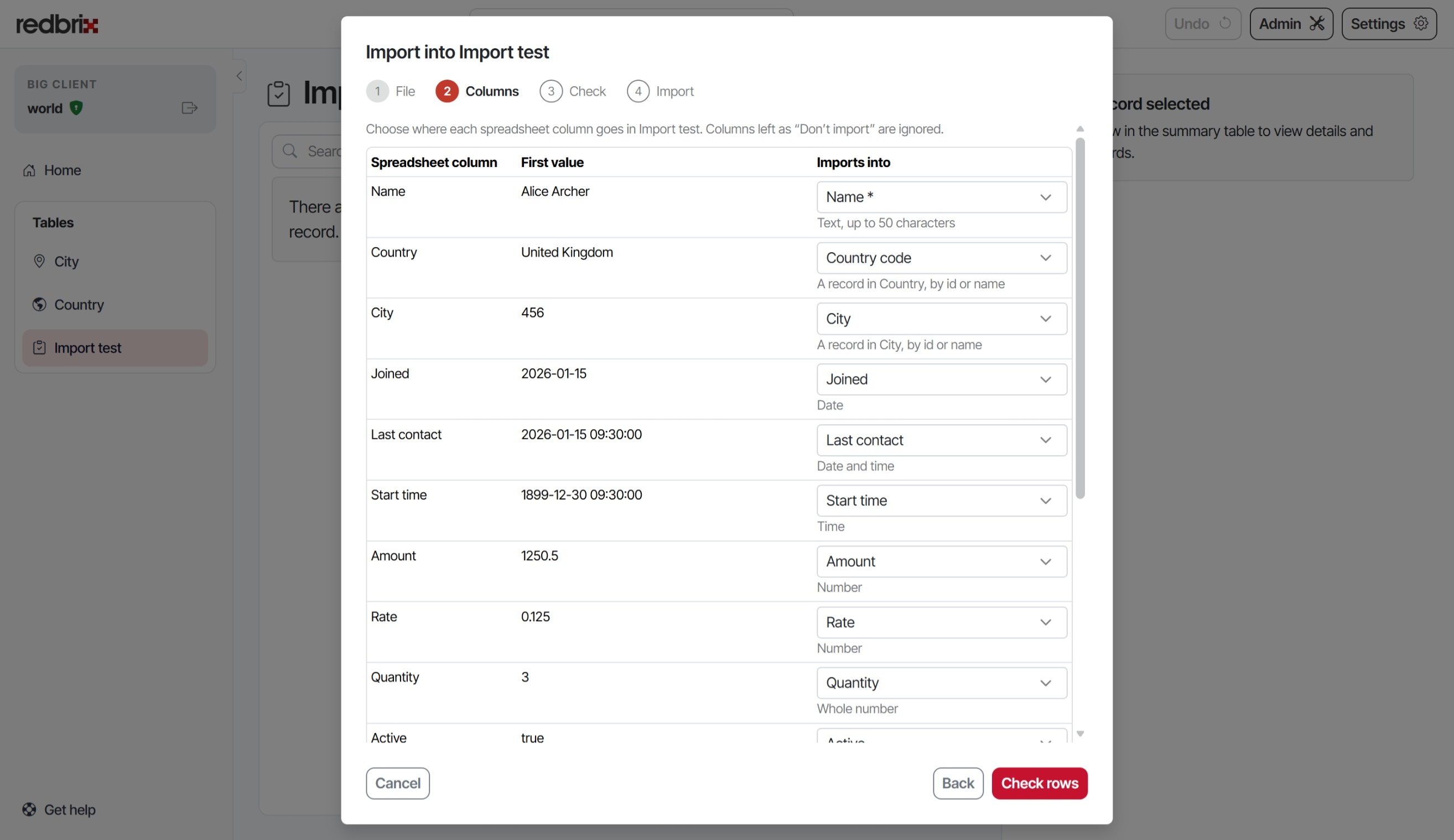
Task: Open the Joined mapping dropdown
Action: pos(942,379)
